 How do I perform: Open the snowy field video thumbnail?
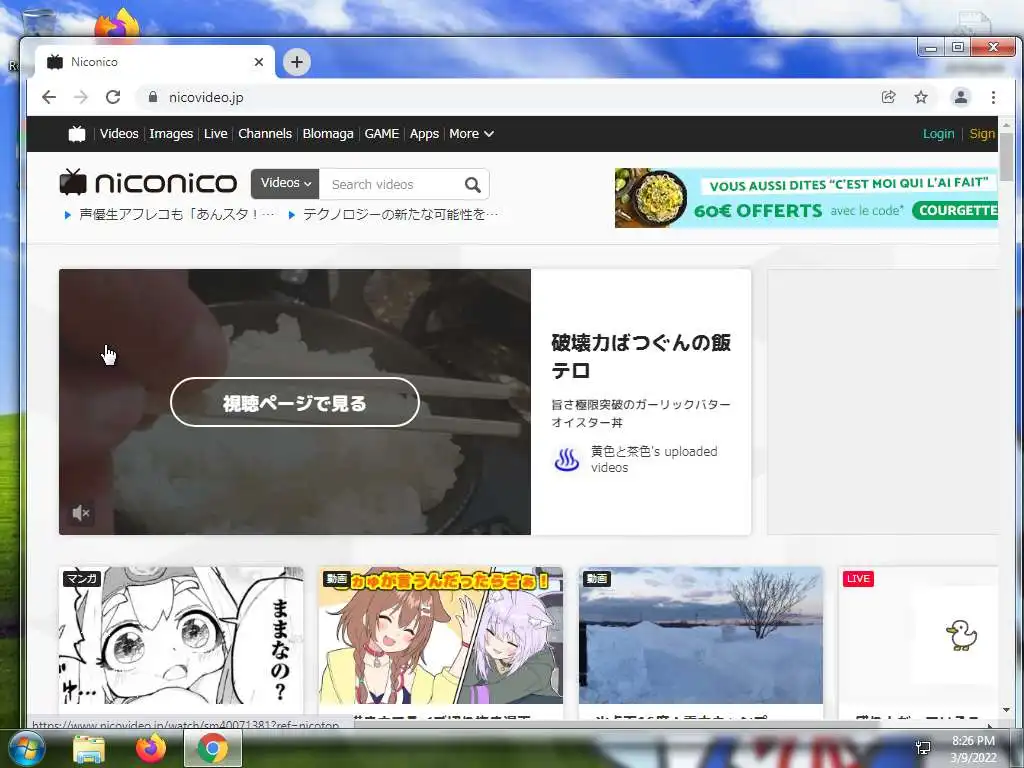pos(701,635)
